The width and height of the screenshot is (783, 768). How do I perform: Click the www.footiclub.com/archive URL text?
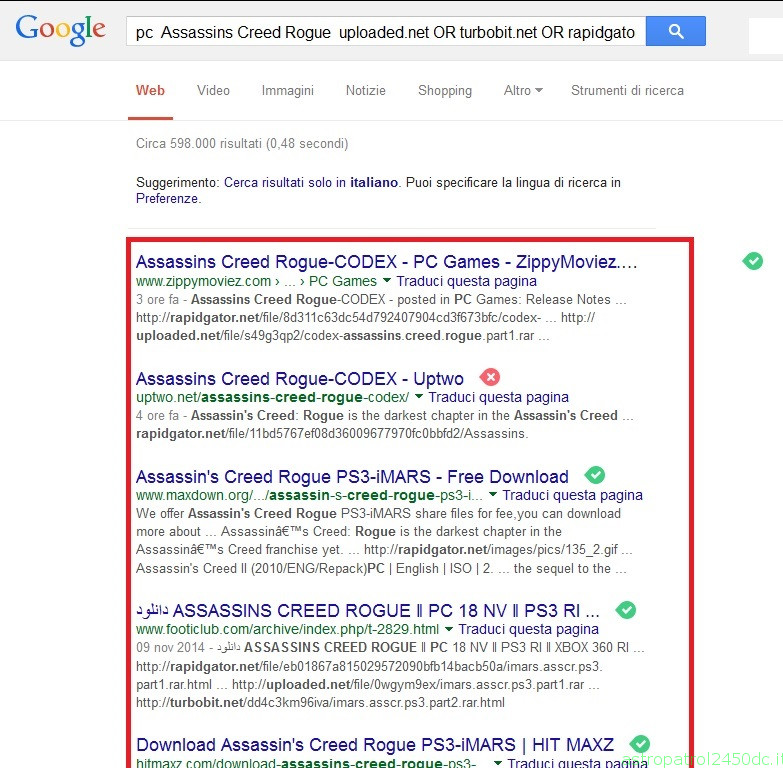click(x=287, y=629)
